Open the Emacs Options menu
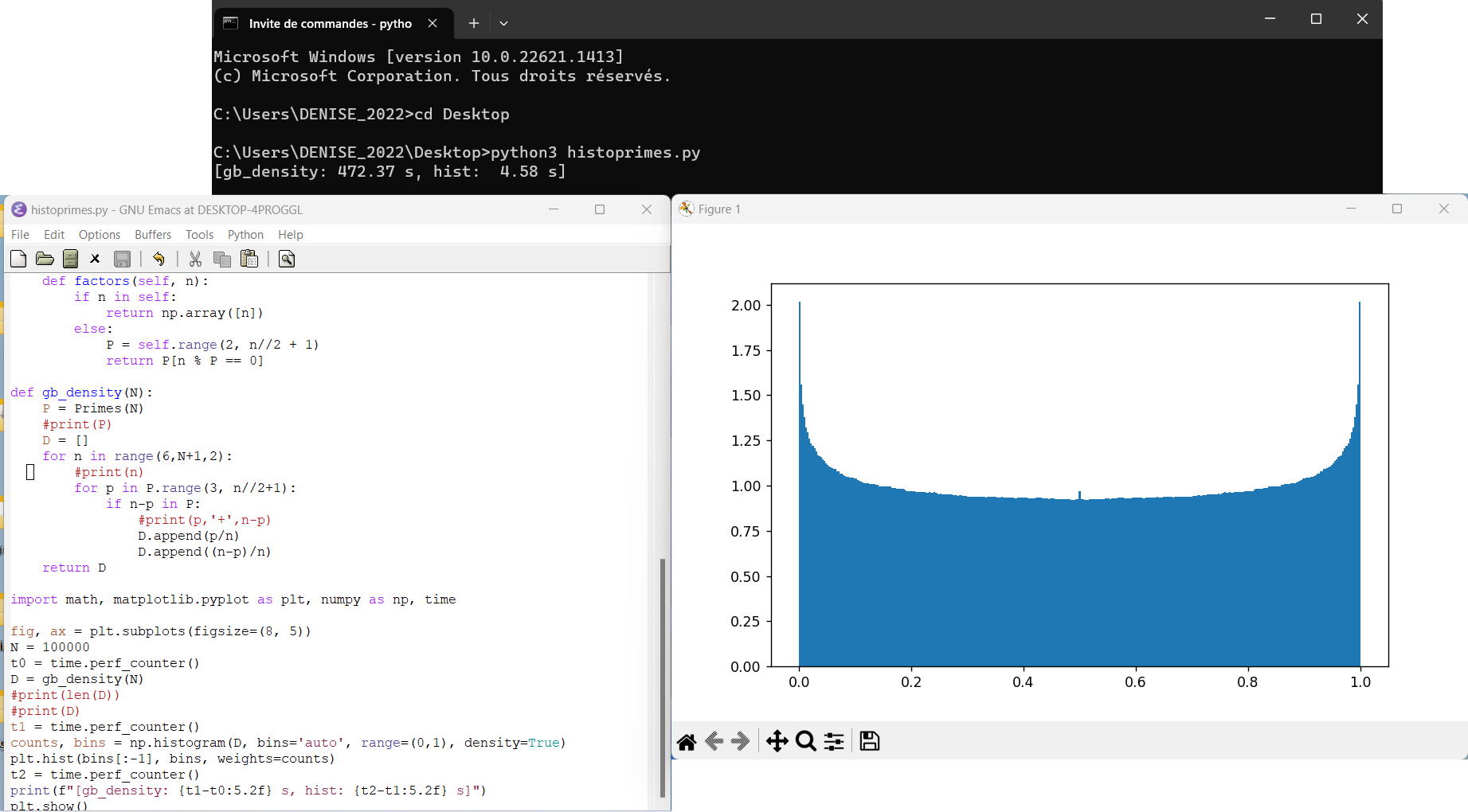The image size is (1468, 812). [x=100, y=235]
